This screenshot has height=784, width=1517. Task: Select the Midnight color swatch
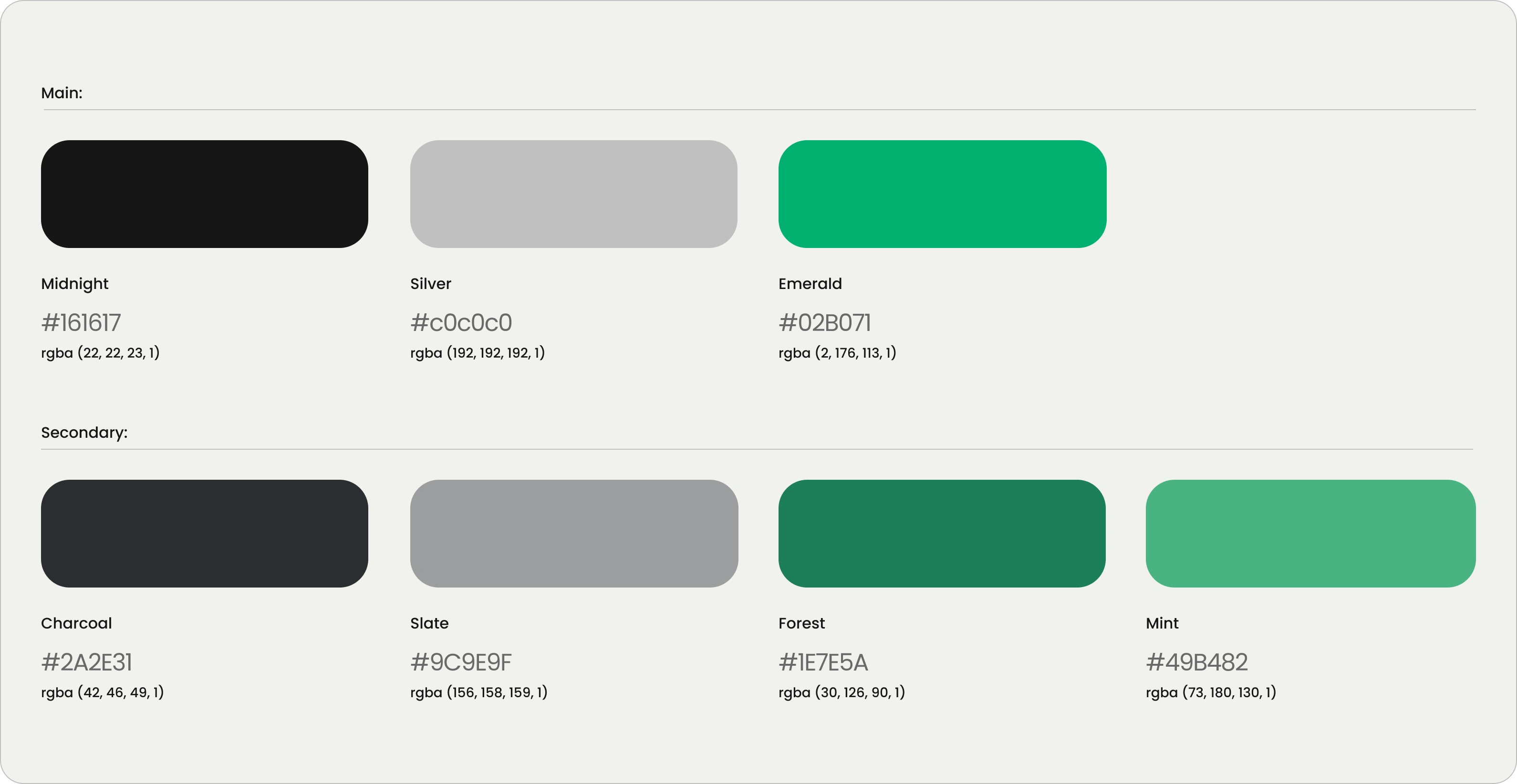(204, 194)
